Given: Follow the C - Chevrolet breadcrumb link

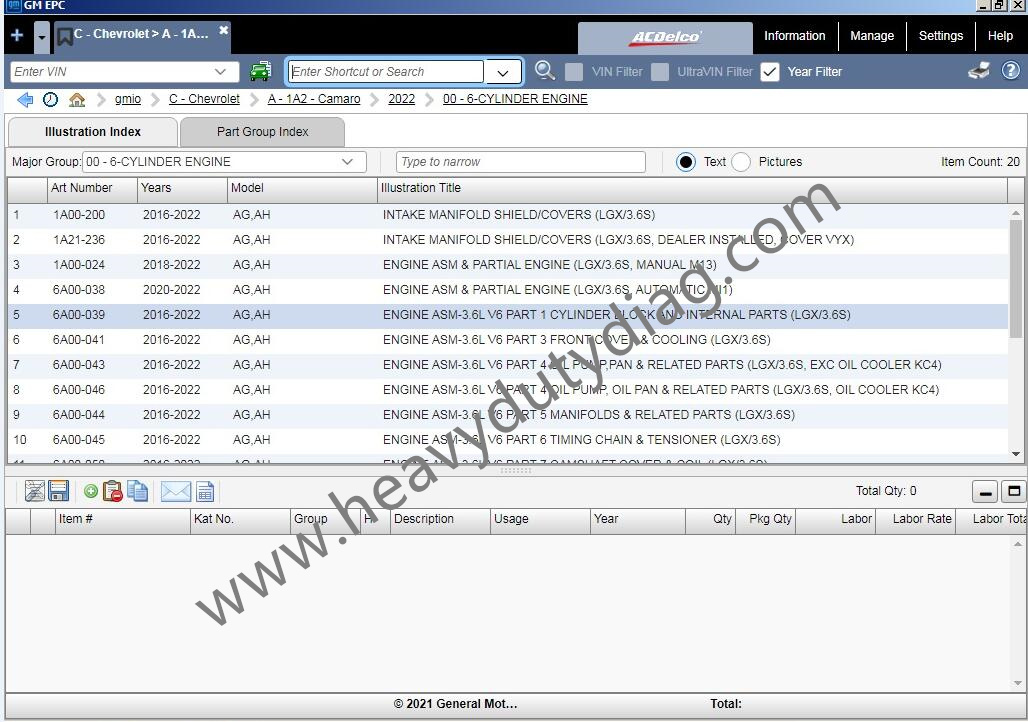Looking at the screenshot, I should click(x=204, y=99).
